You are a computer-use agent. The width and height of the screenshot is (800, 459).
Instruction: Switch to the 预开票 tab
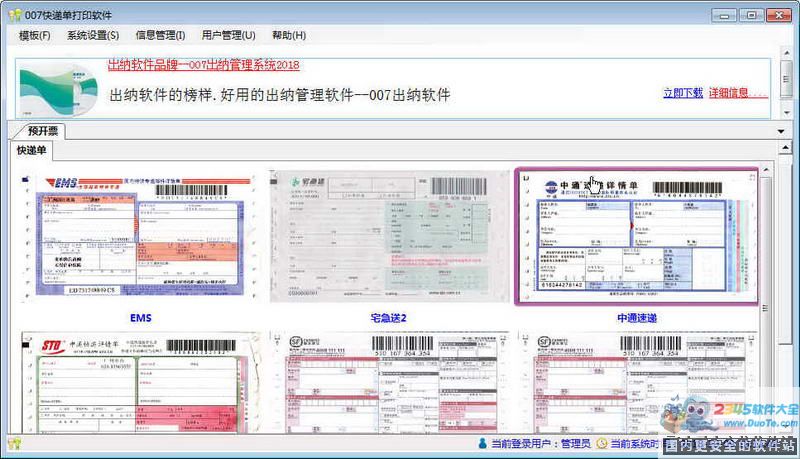[42, 131]
